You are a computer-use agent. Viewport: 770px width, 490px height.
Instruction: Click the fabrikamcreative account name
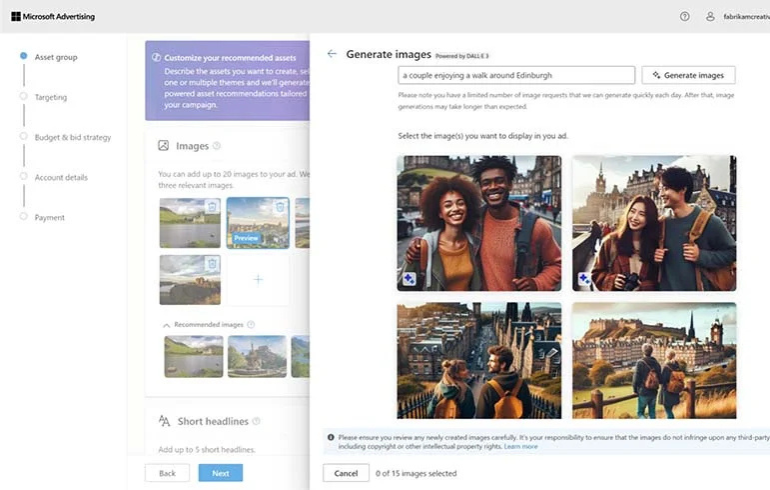point(746,17)
